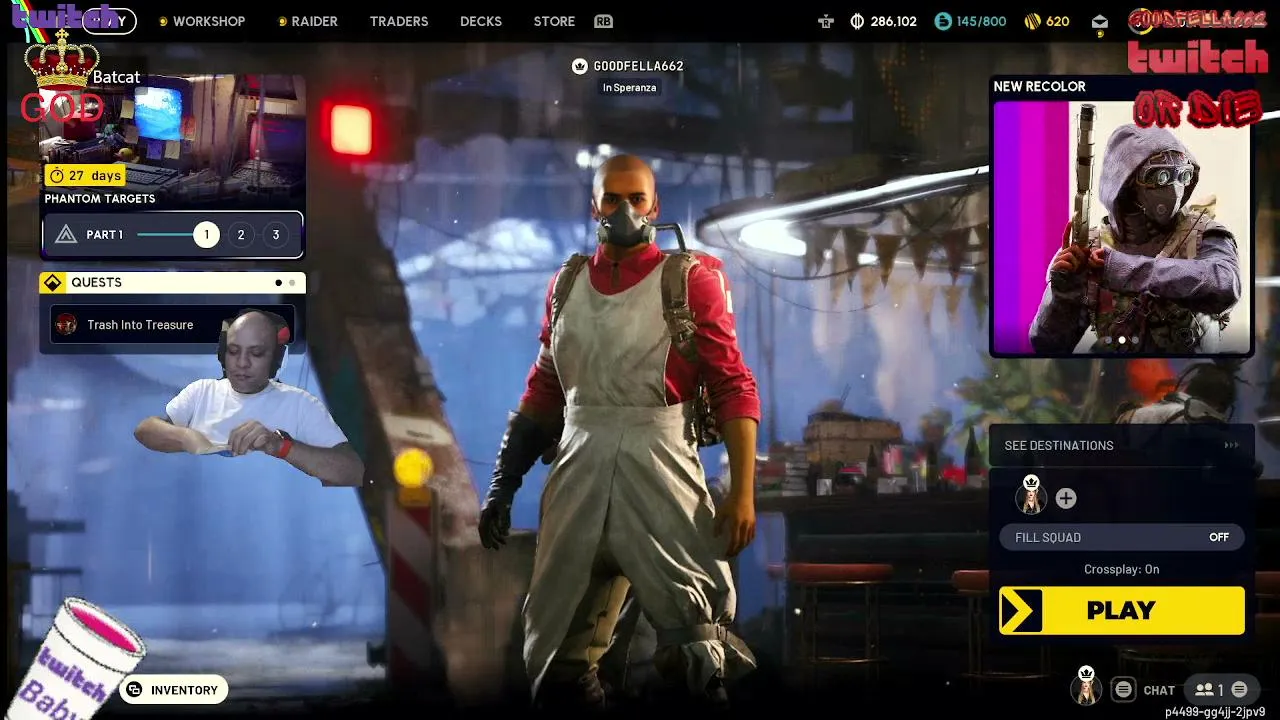Click the Inventory controller glyph icon

pyautogui.click(x=135, y=690)
